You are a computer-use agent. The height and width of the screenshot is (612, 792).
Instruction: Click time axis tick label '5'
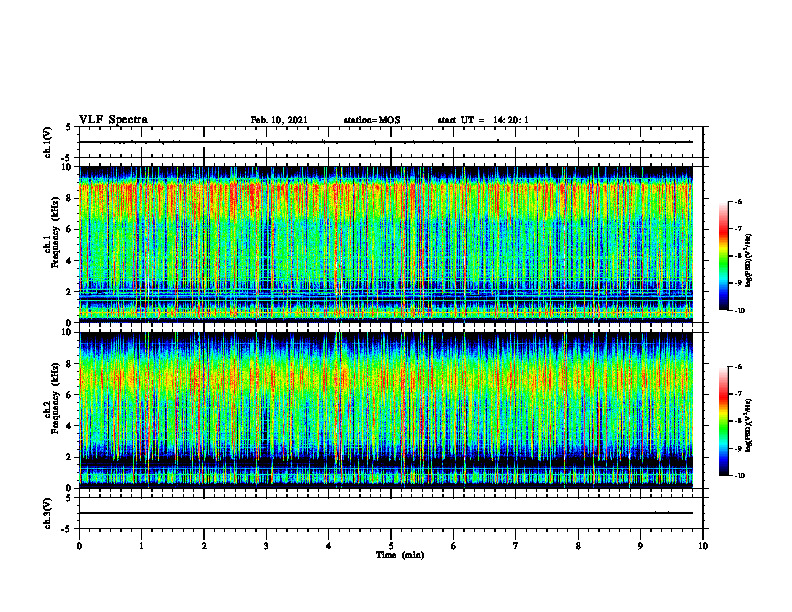391,546
